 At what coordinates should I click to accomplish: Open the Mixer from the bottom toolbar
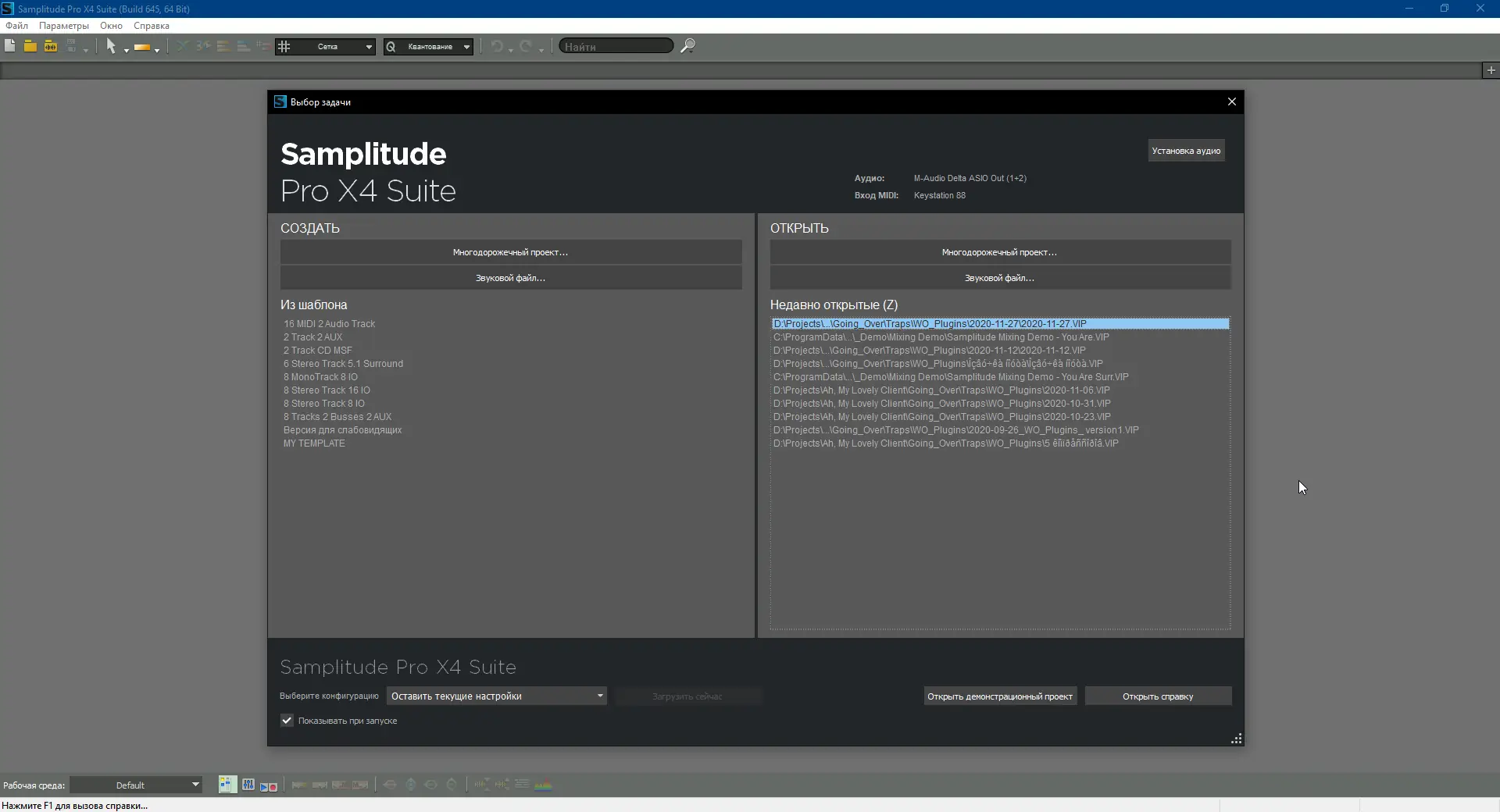(x=248, y=785)
